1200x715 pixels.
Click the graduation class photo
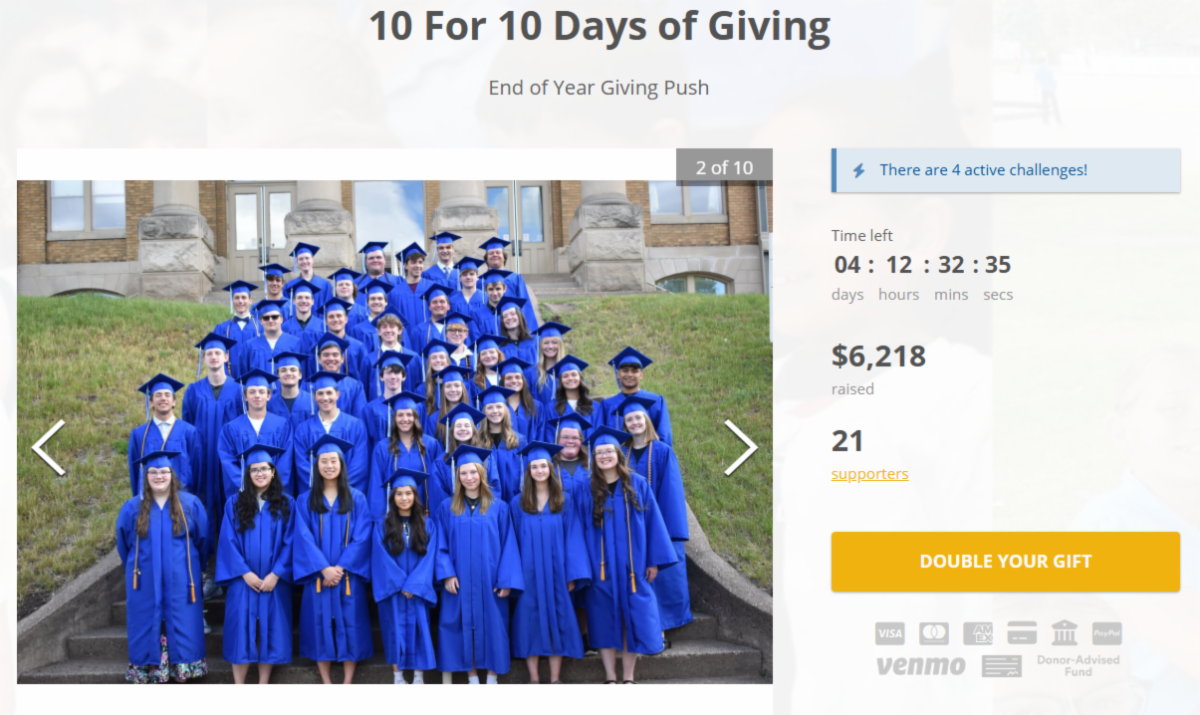click(394, 431)
